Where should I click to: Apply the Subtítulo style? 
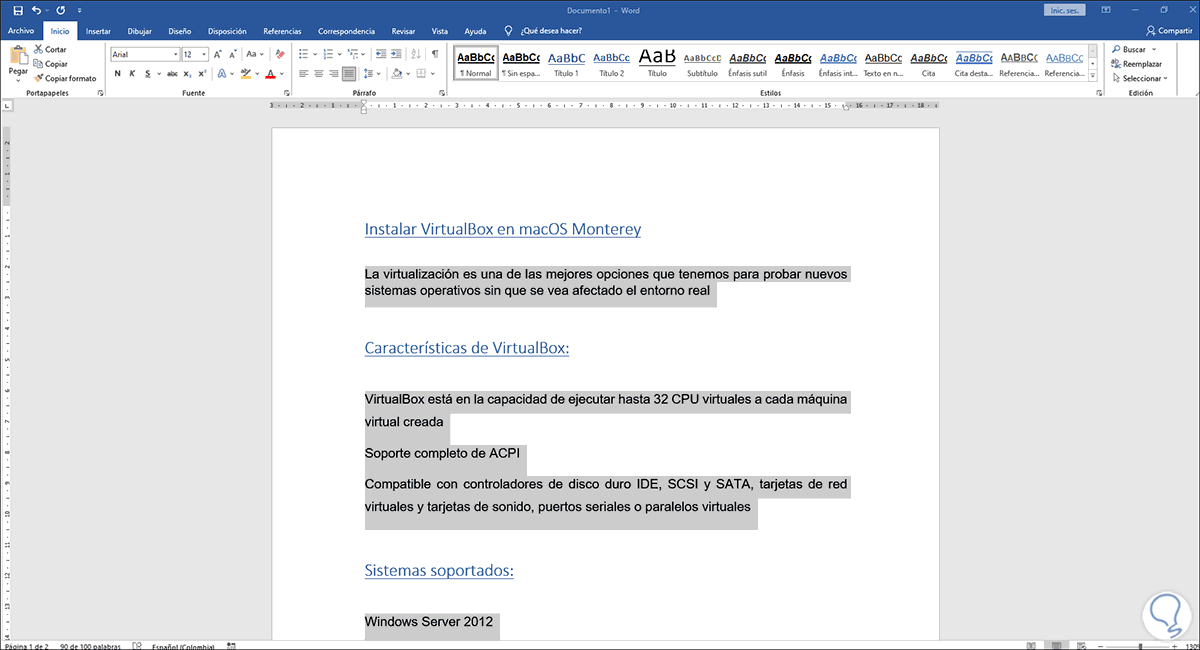tap(702, 63)
